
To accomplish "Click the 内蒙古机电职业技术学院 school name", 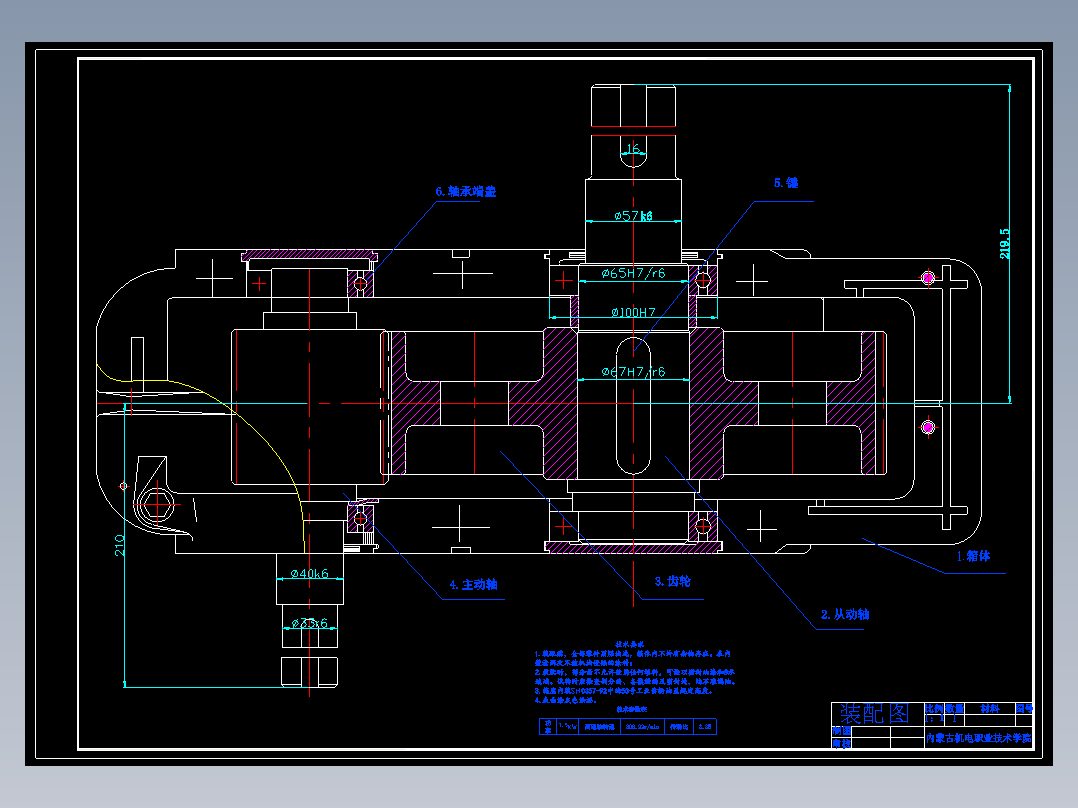I will pos(978,738).
